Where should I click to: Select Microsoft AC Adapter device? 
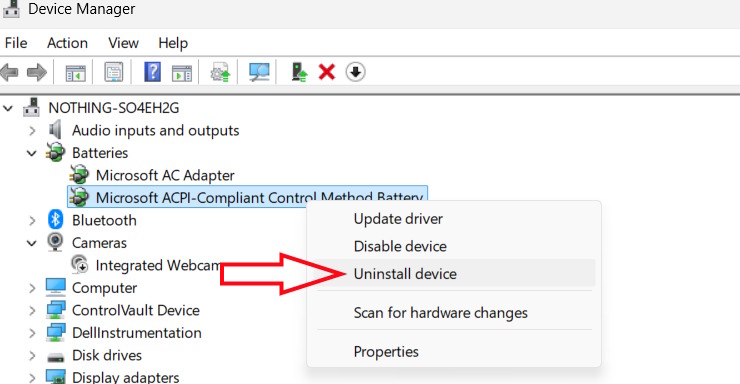[x=165, y=175]
